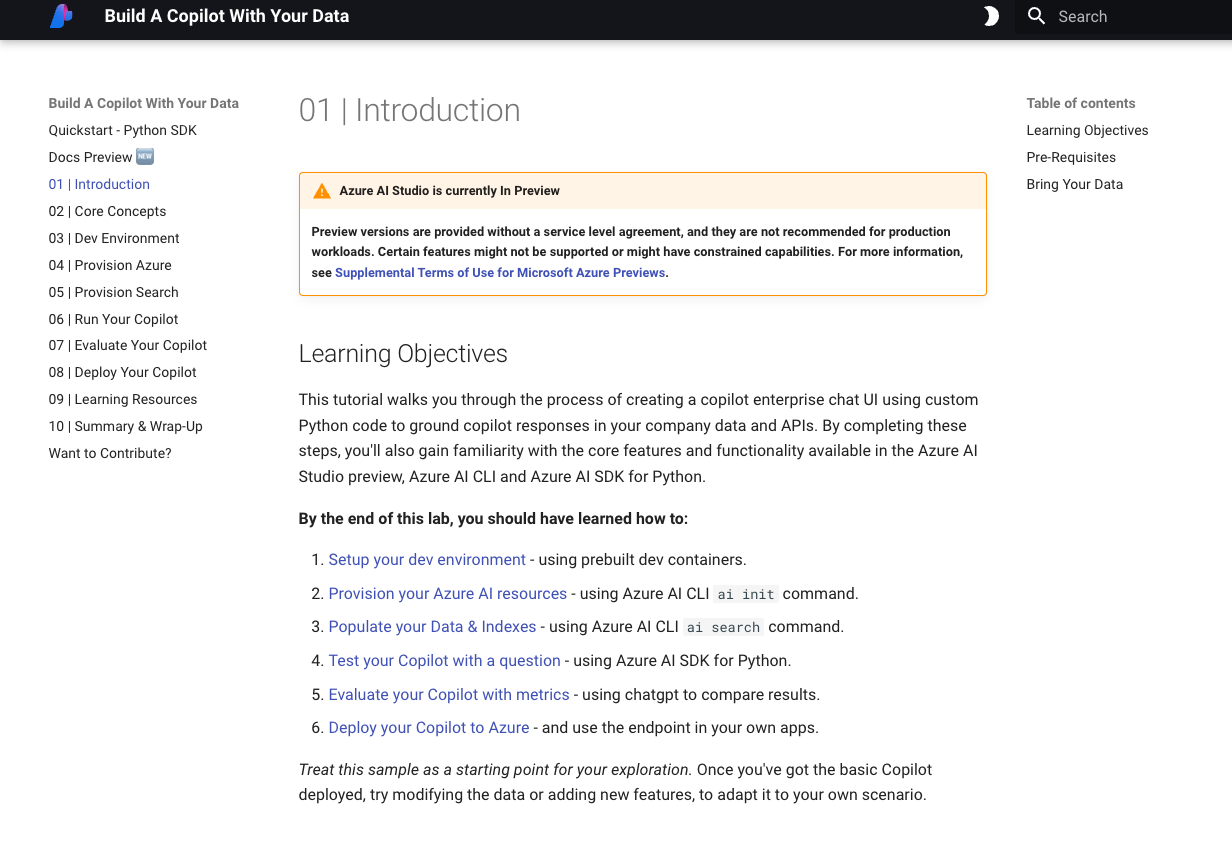Open Deploy your Copilot to Azure link

[429, 728]
